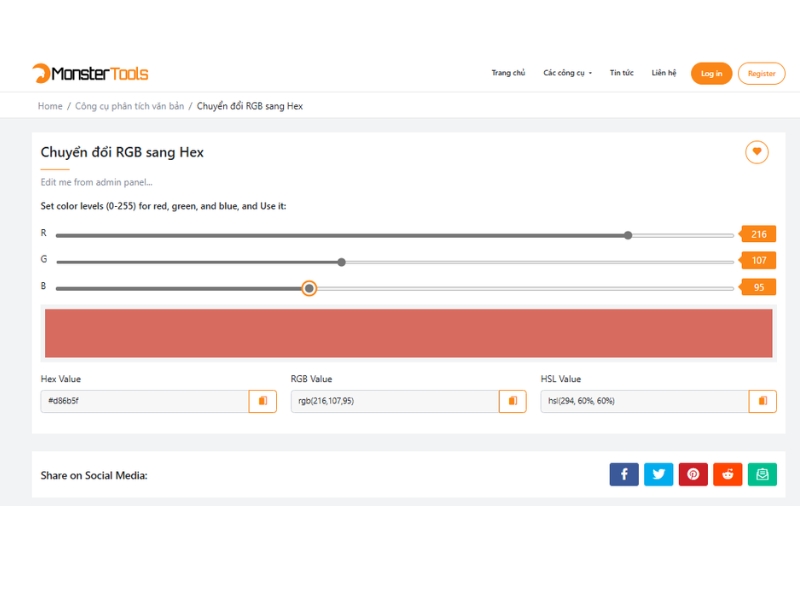Open the Tin tức menu item
800x600 pixels.
coord(621,73)
